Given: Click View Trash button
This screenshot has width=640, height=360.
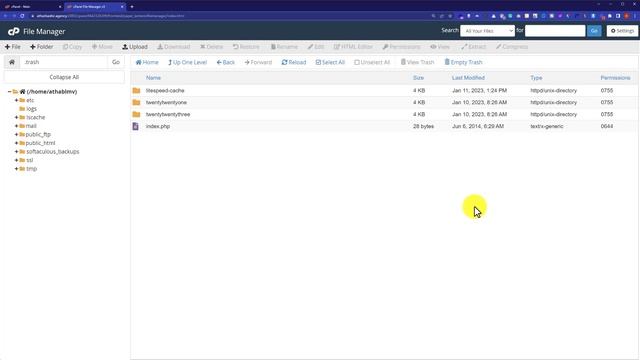Looking at the screenshot, I should (417, 62).
